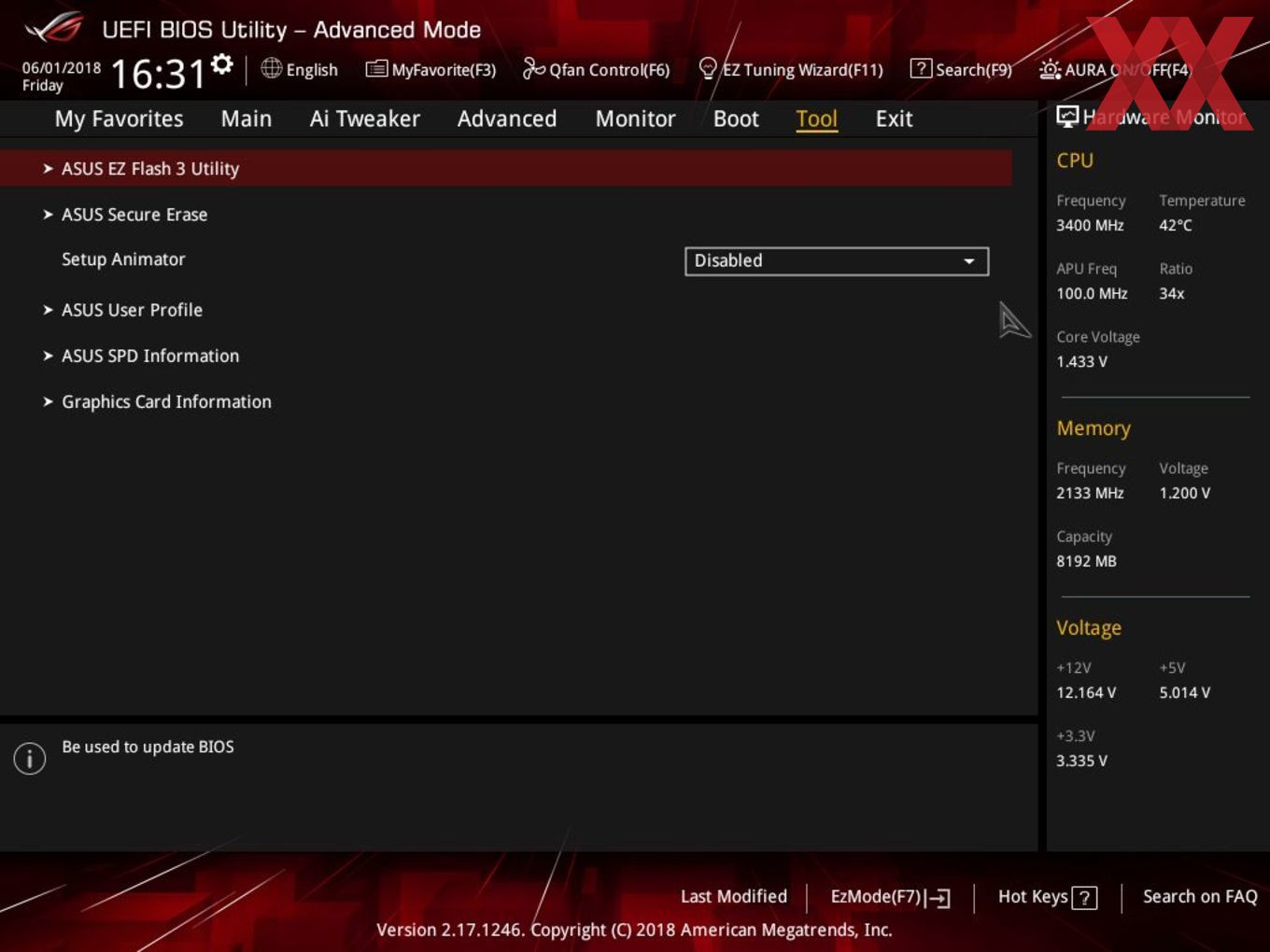This screenshot has width=1270, height=952.
Task: Open ASUS EZ Flash 3 Utility
Action: [505, 168]
